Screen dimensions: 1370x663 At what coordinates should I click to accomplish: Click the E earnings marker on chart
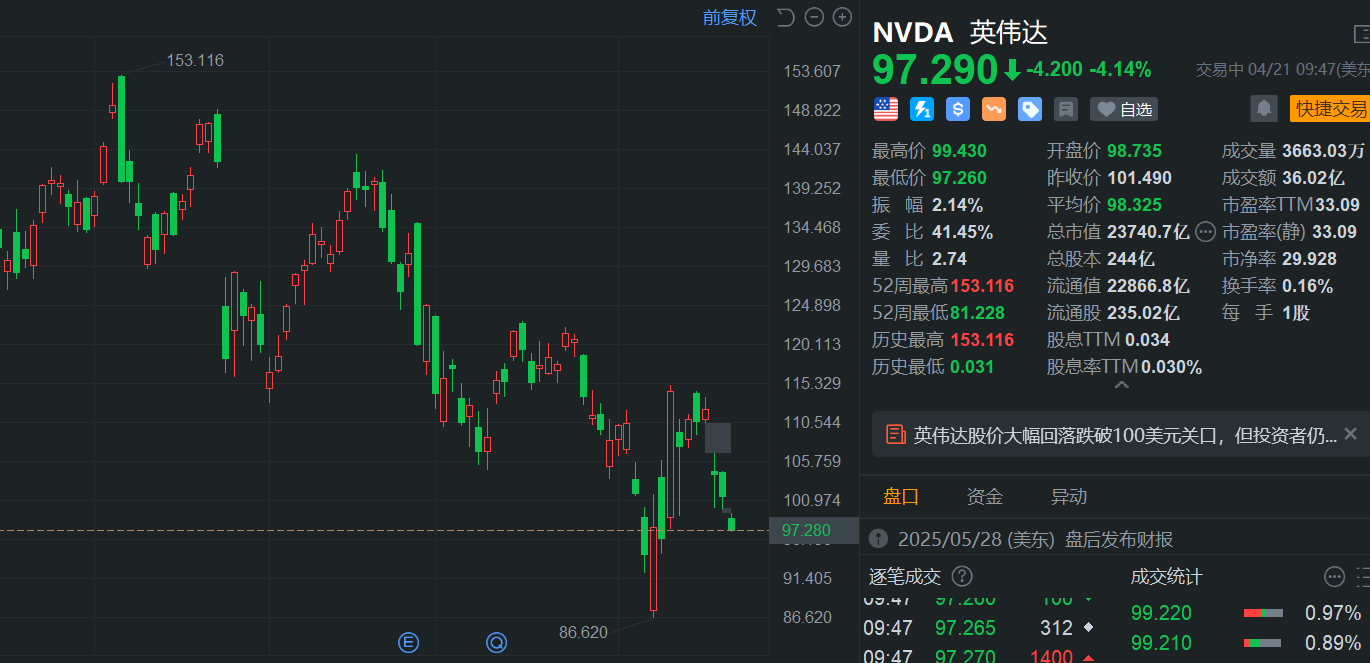[x=408, y=642]
